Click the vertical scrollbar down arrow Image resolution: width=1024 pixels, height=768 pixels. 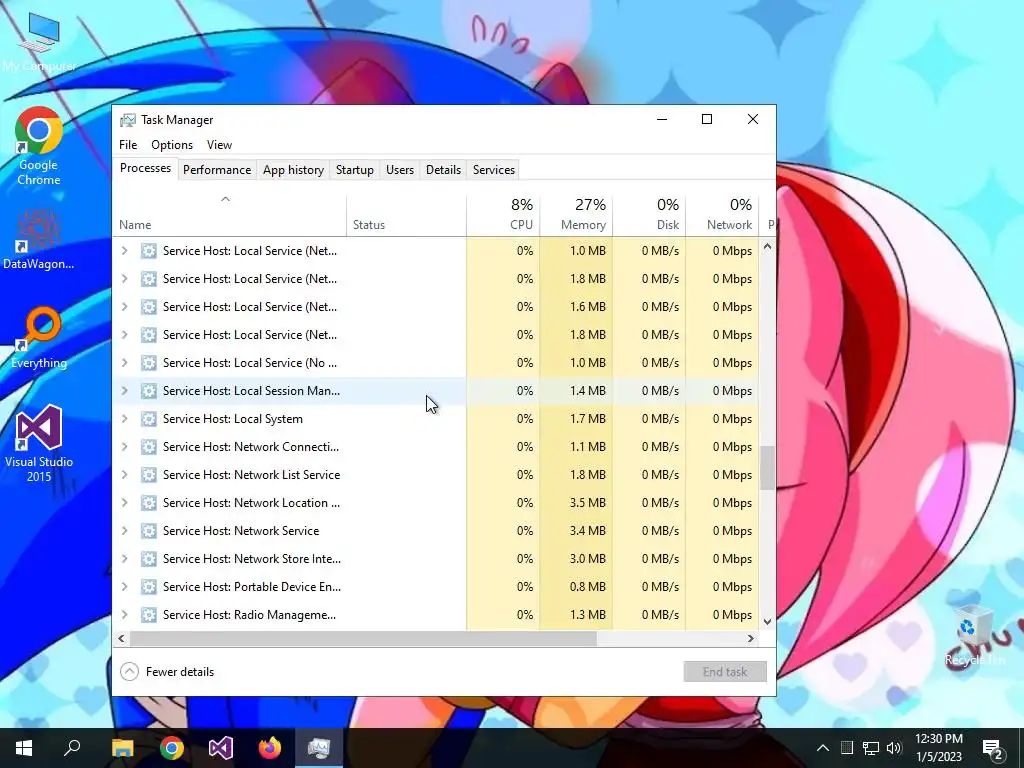click(767, 622)
